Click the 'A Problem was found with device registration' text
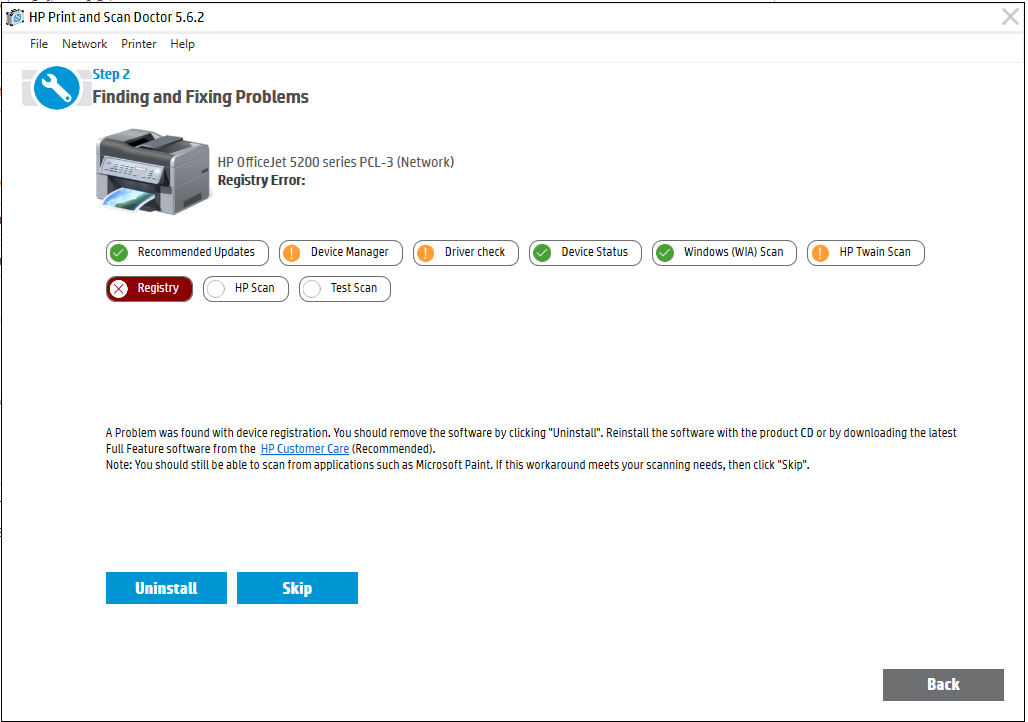Image resolution: width=1028 pixels, height=722 pixels. pyautogui.click(x=218, y=433)
